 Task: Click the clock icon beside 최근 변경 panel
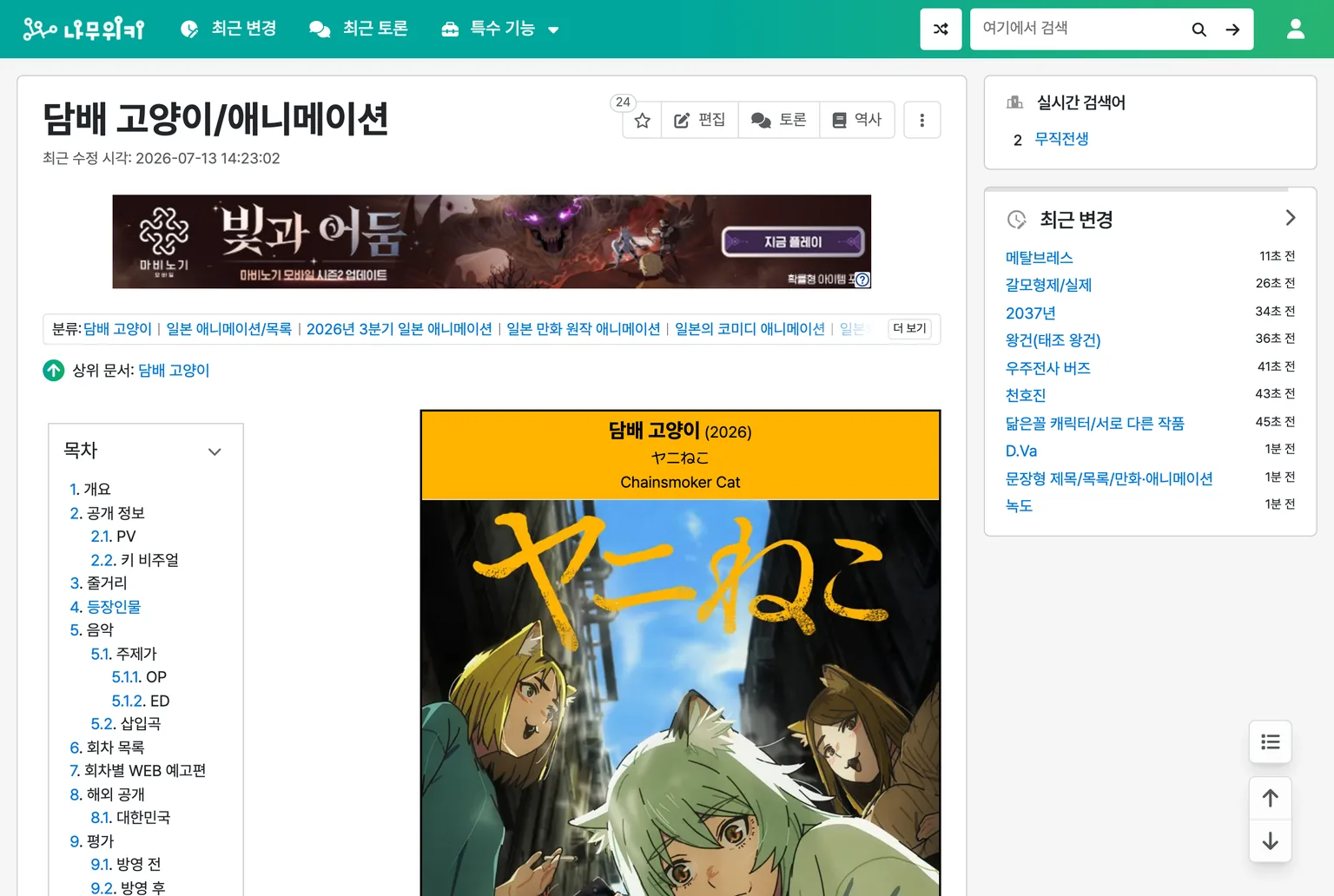pos(1016,220)
